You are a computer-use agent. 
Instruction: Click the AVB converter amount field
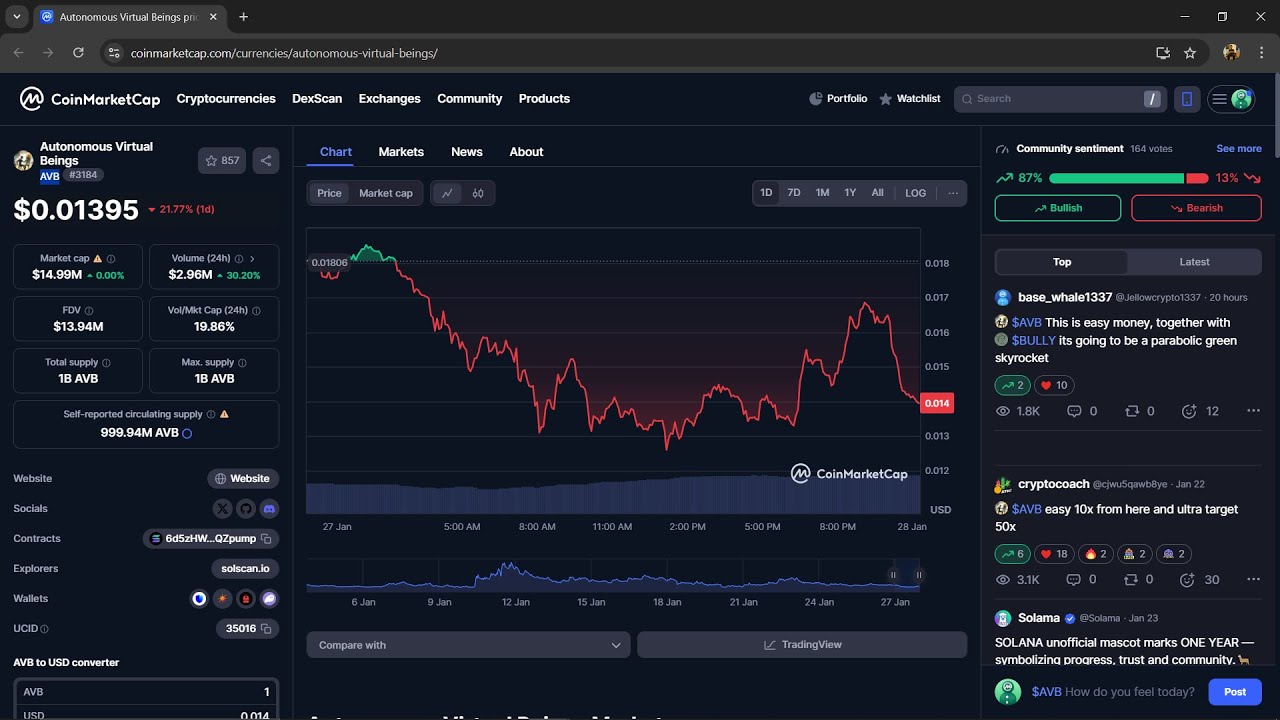(x=146, y=692)
